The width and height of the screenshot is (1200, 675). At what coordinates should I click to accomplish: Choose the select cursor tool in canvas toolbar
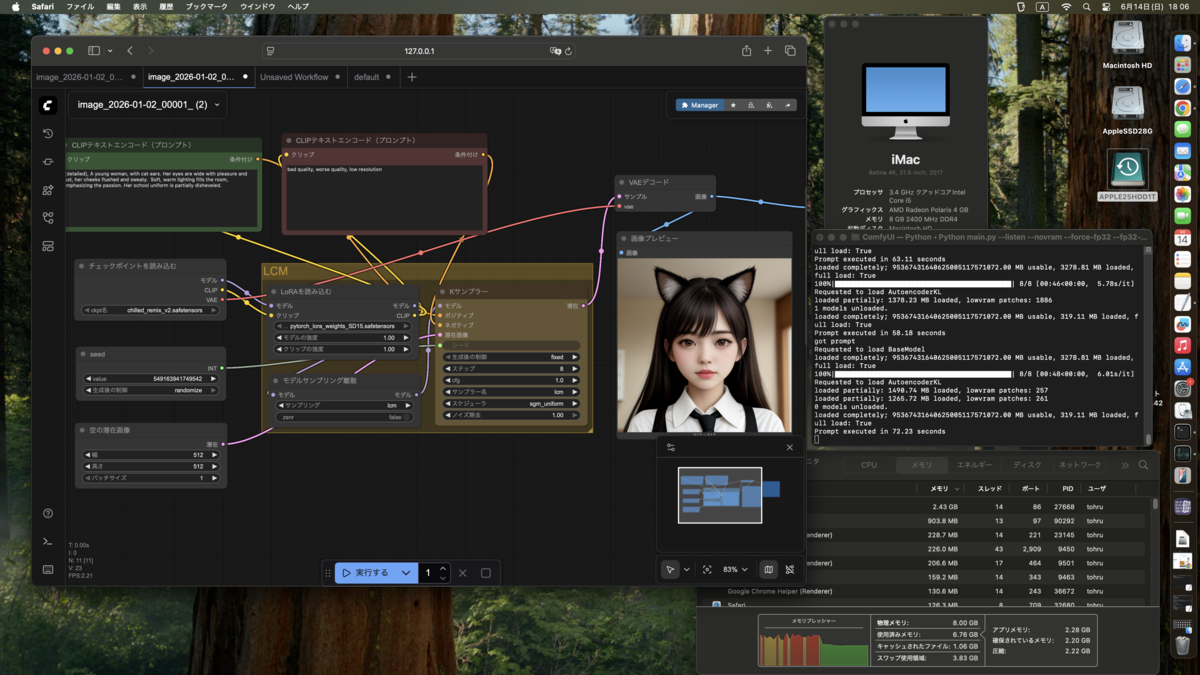670,569
